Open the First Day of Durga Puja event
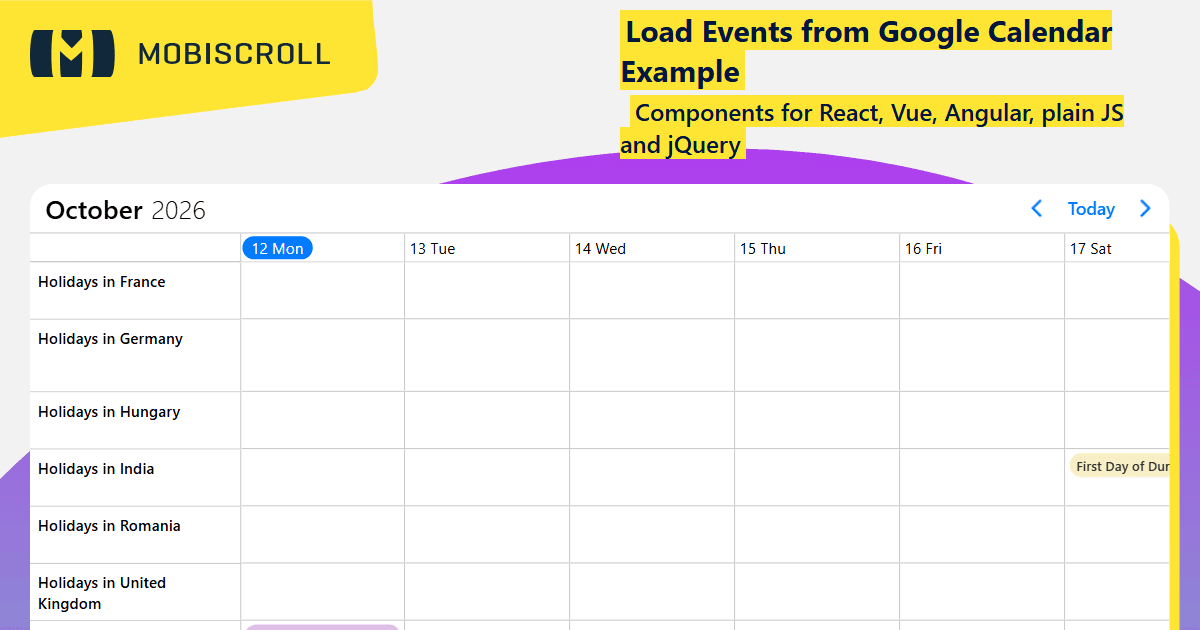 pos(1120,466)
